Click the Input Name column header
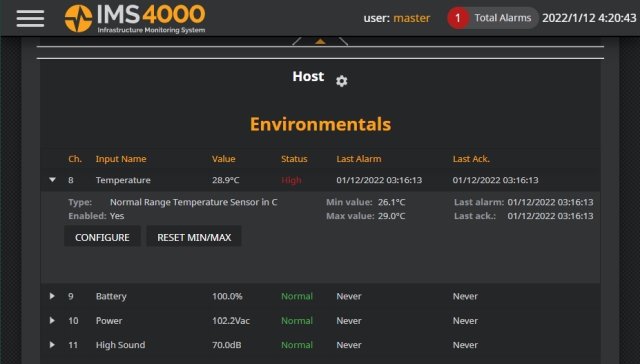 coord(121,159)
